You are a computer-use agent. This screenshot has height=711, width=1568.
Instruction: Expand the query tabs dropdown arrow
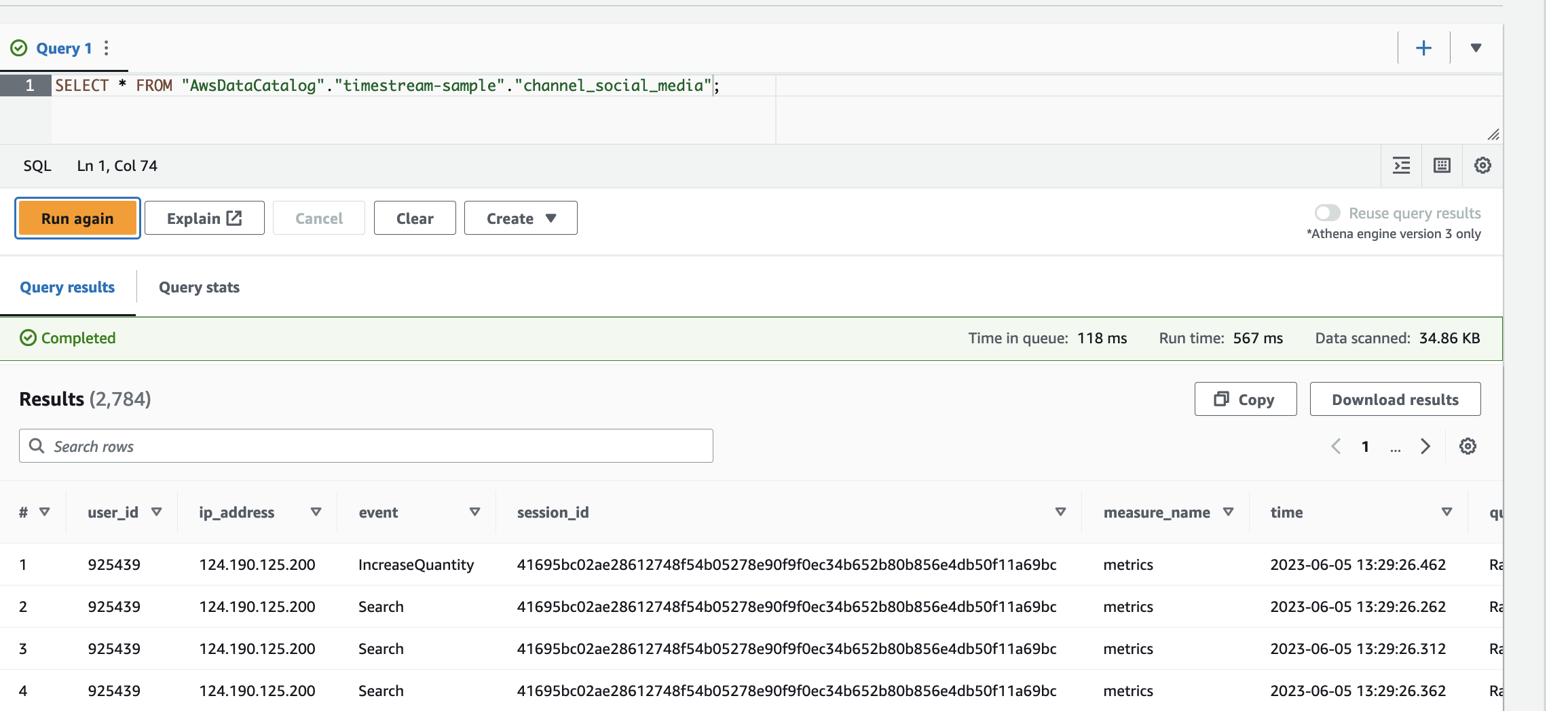pos(1476,48)
